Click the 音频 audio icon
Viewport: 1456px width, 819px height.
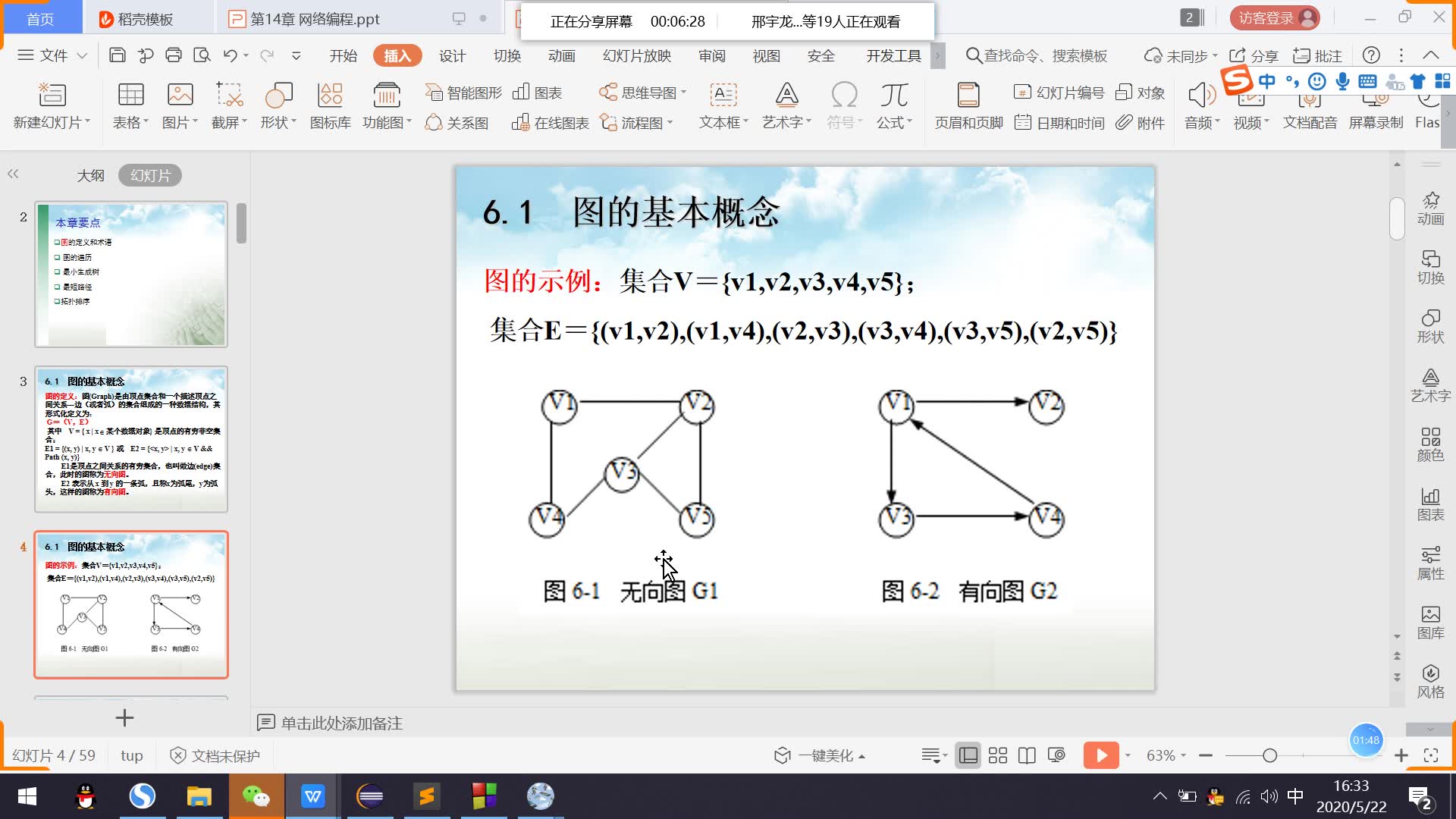pyautogui.click(x=1201, y=96)
